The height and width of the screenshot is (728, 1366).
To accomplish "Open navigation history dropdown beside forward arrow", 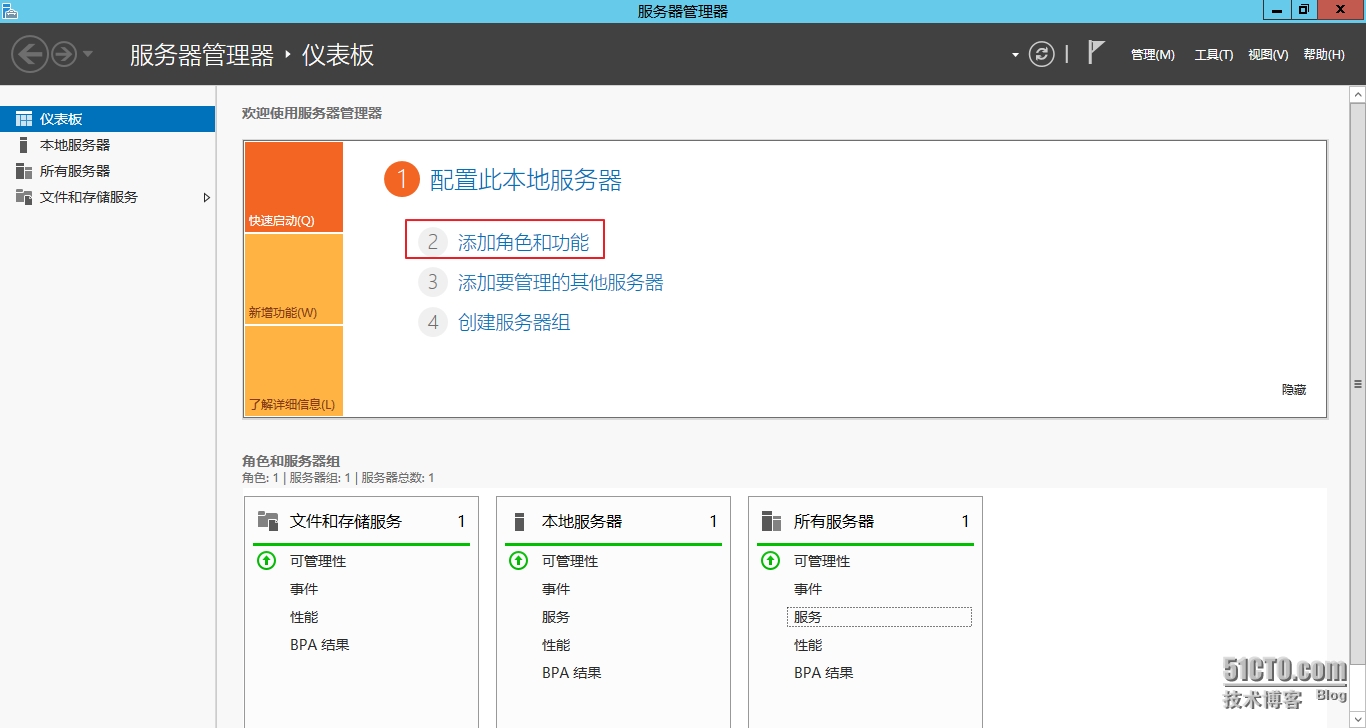I will point(88,54).
